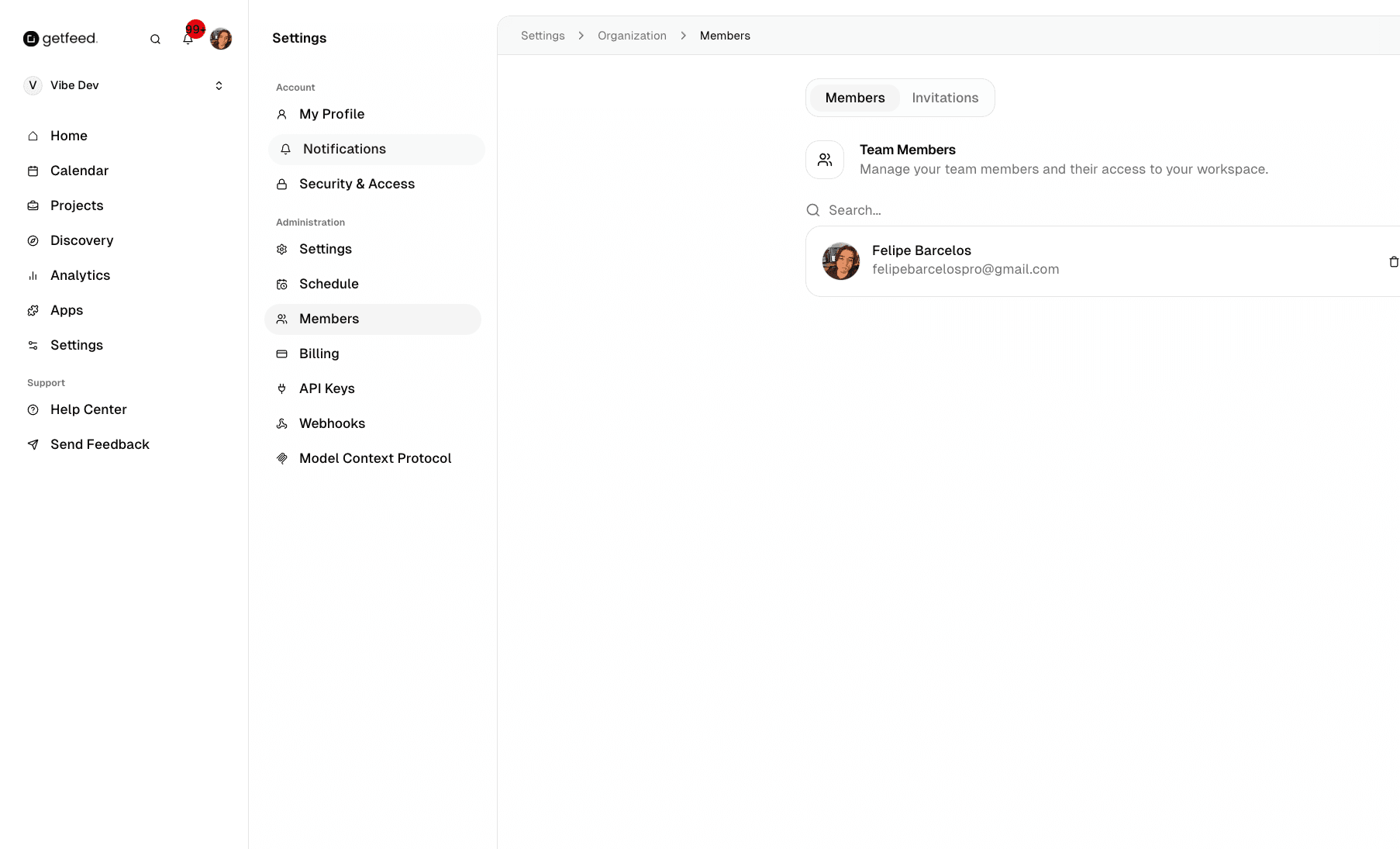Select the Analytics icon in sidebar

[x=33, y=275]
